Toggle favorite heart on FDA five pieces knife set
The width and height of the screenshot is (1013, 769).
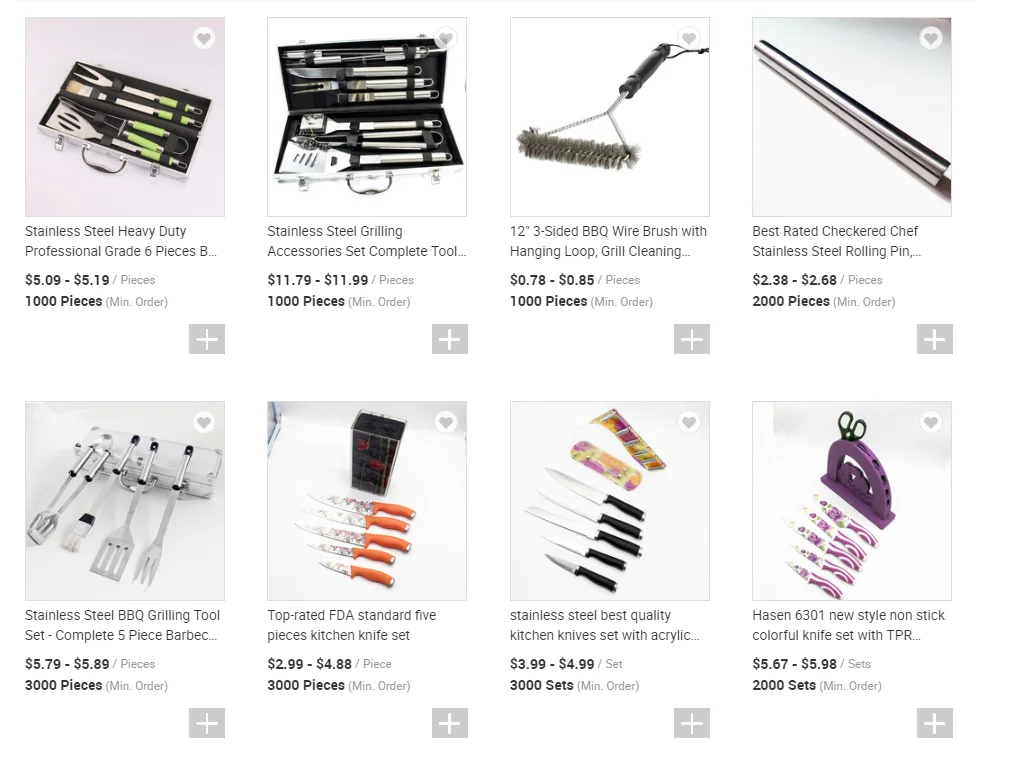pos(446,423)
